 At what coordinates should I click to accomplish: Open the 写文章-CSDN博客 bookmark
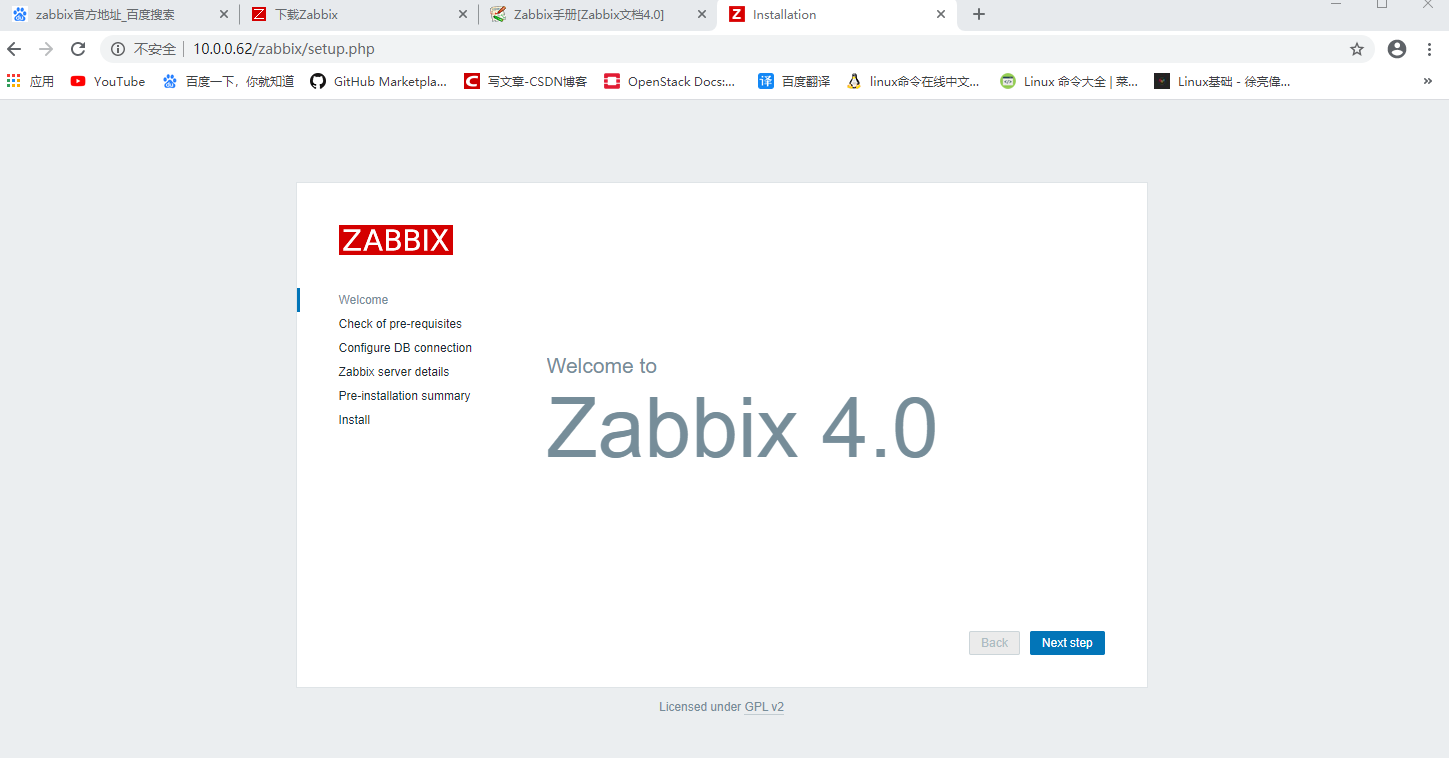[x=526, y=82]
